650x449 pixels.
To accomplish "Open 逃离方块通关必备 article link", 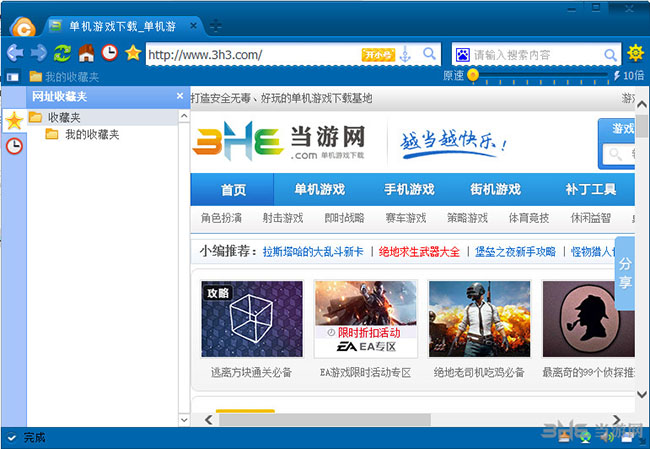I will 251,372.
